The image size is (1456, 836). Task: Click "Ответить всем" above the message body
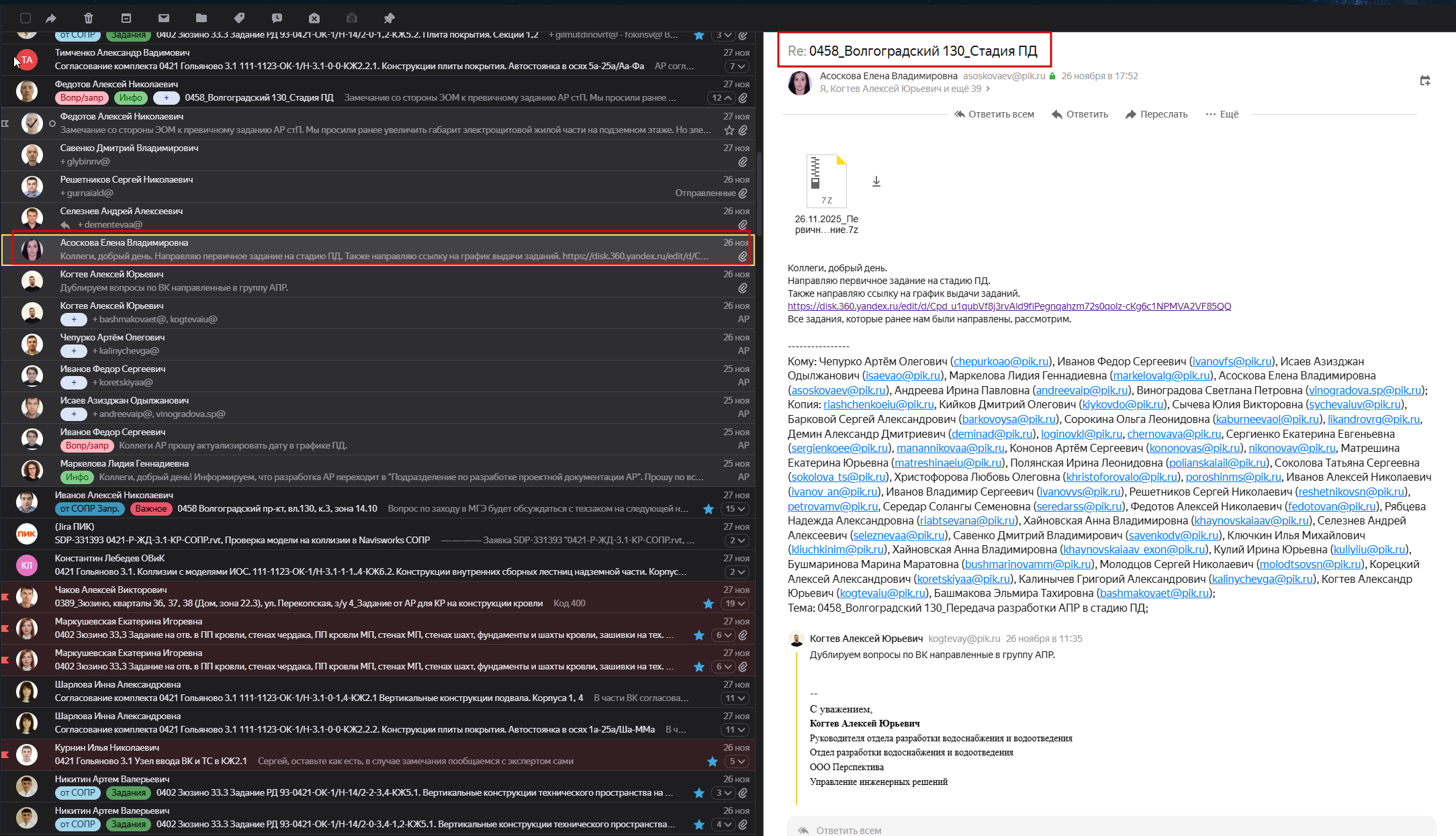pyautogui.click(x=994, y=114)
